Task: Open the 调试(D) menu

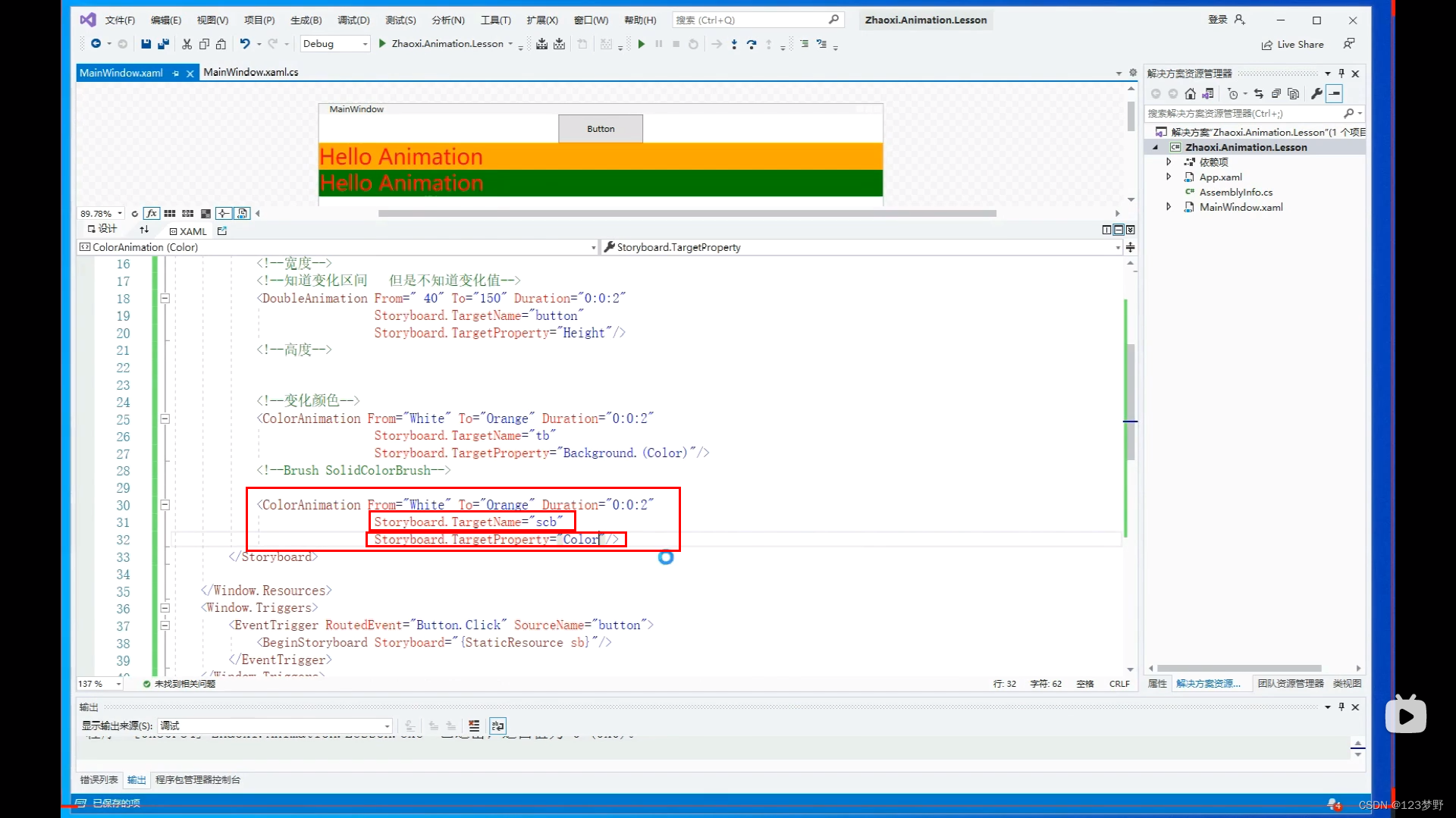Action: click(x=353, y=20)
